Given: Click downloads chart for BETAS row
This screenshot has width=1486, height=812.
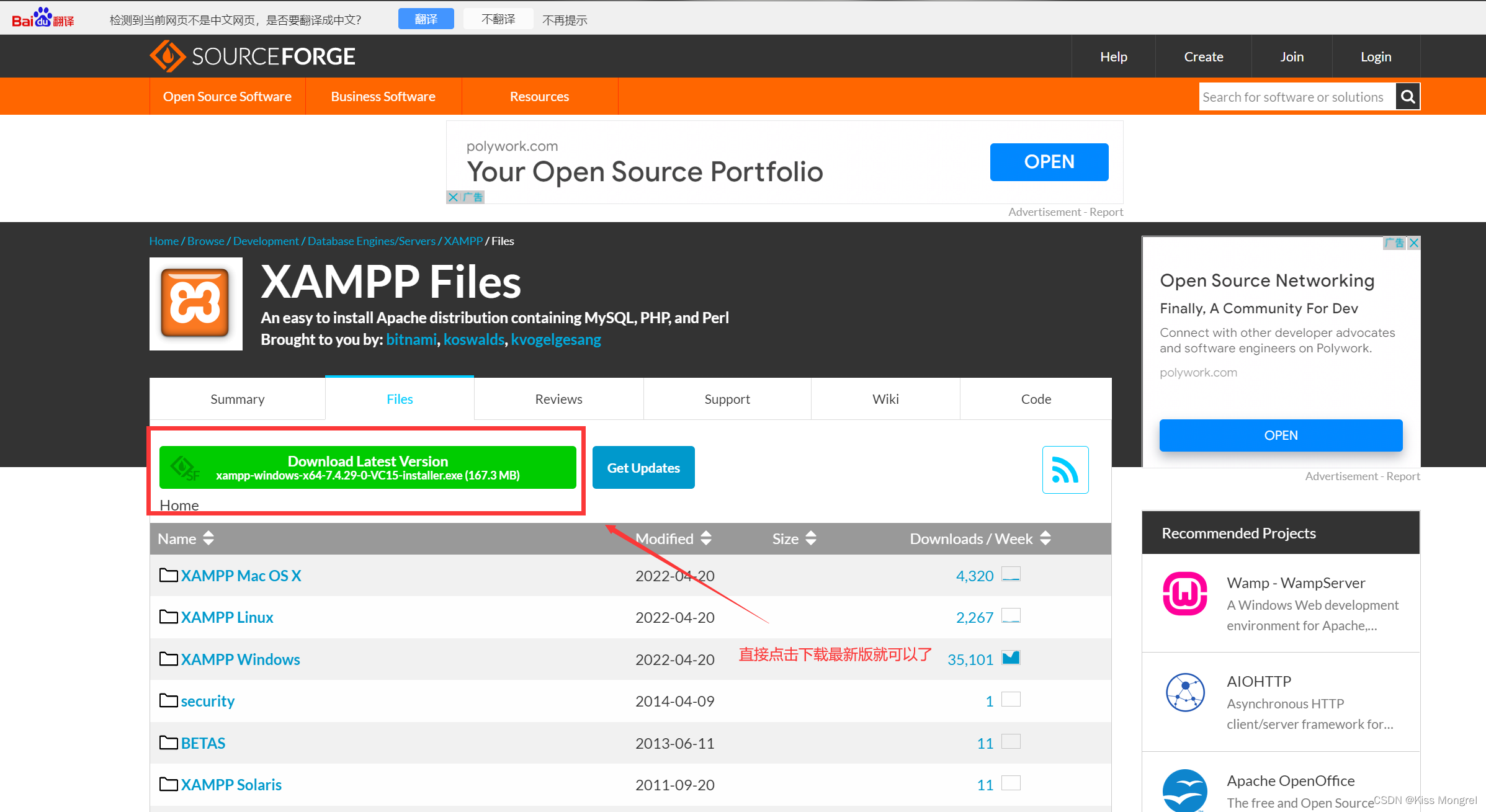Looking at the screenshot, I should click(x=1011, y=741).
